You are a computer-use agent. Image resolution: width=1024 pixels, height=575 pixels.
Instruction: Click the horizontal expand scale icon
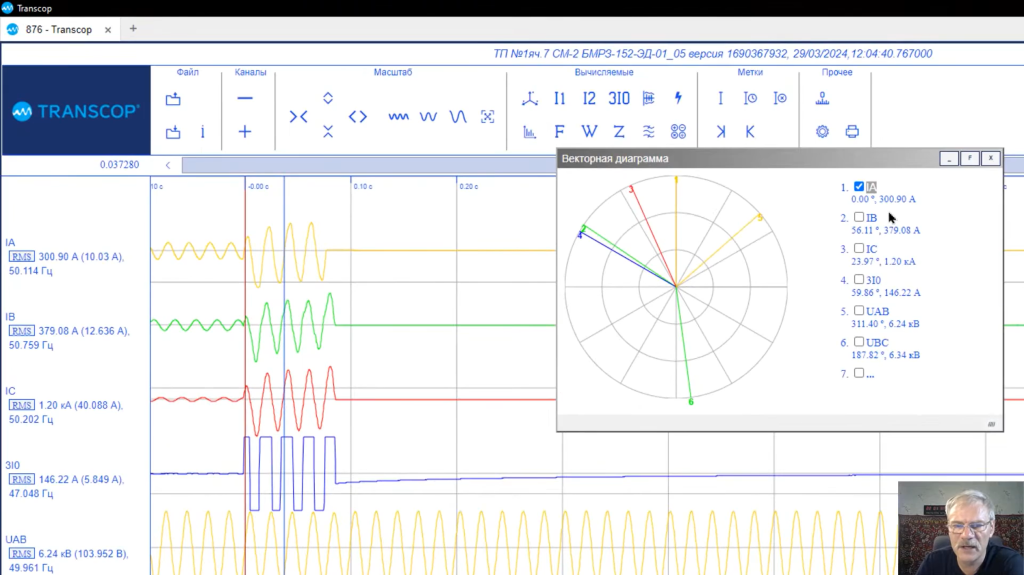pos(358,116)
